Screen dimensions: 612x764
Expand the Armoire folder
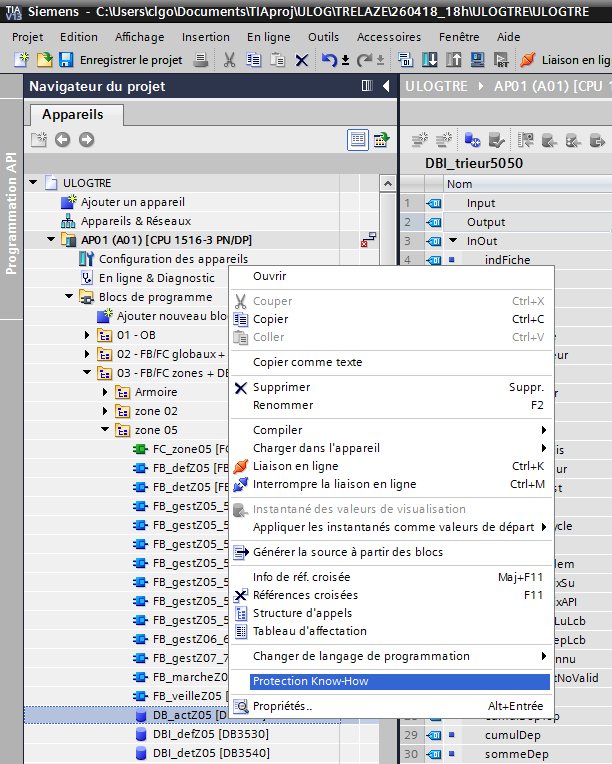[106, 392]
